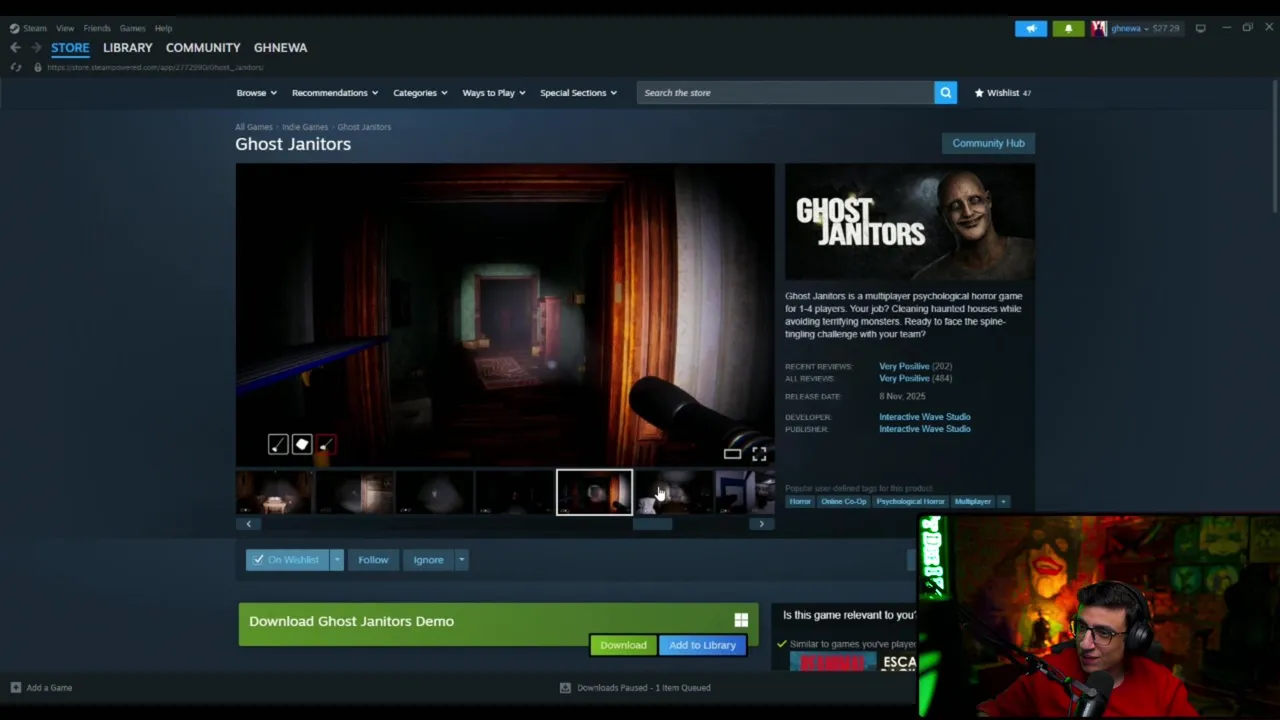This screenshot has height=720, width=1280.
Task: Enter fullscreen on the media viewer
Action: [759, 454]
